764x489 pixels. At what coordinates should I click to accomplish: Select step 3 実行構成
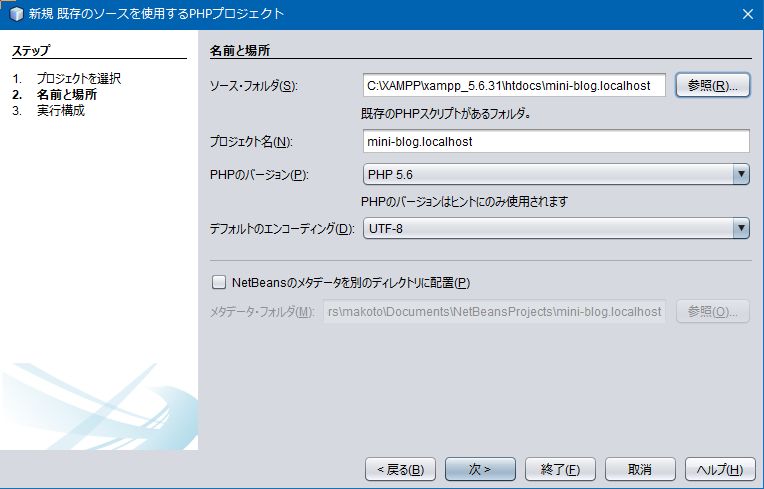[60, 111]
